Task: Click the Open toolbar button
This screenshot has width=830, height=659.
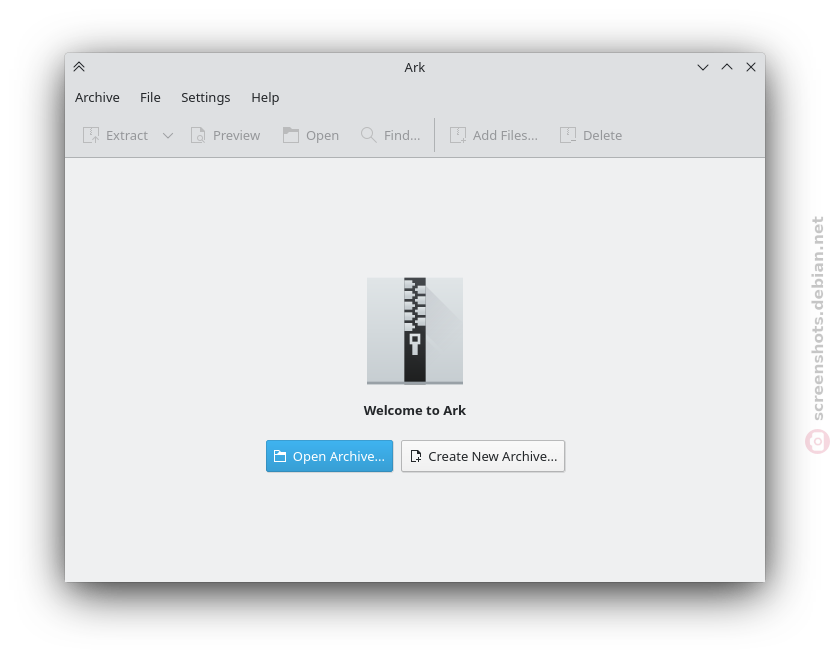Action: click(x=311, y=136)
